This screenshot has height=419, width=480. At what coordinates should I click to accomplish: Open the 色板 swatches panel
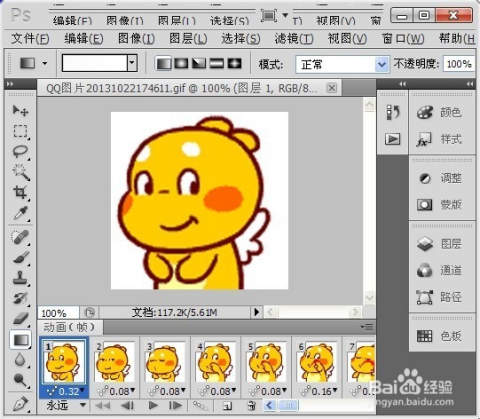pyautogui.click(x=439, y=336)
